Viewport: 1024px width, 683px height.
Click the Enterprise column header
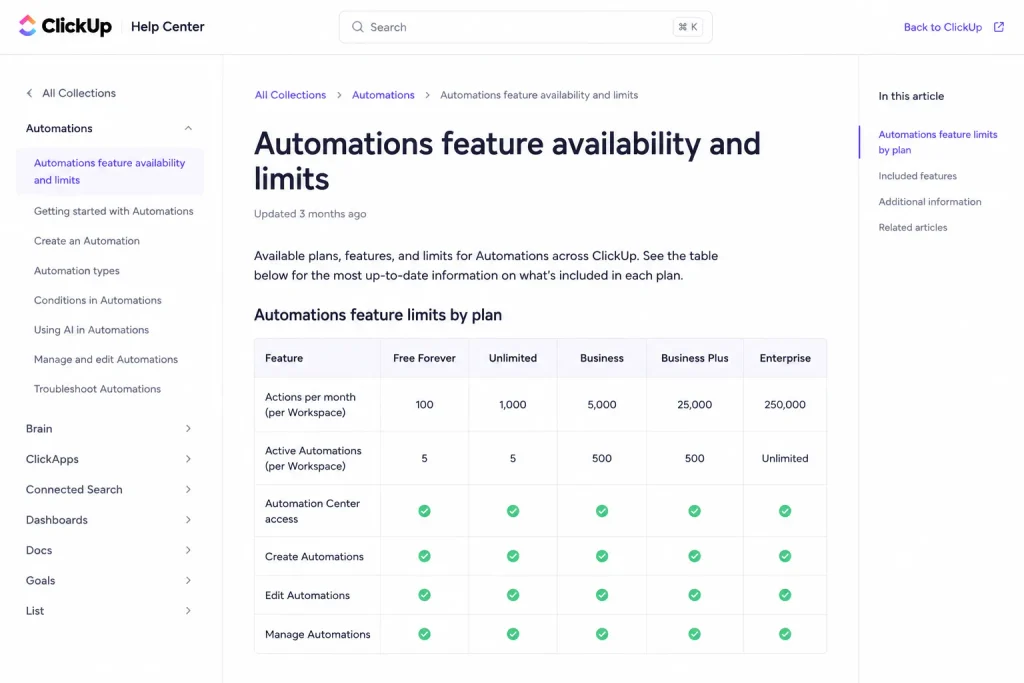tap(785, 358)
